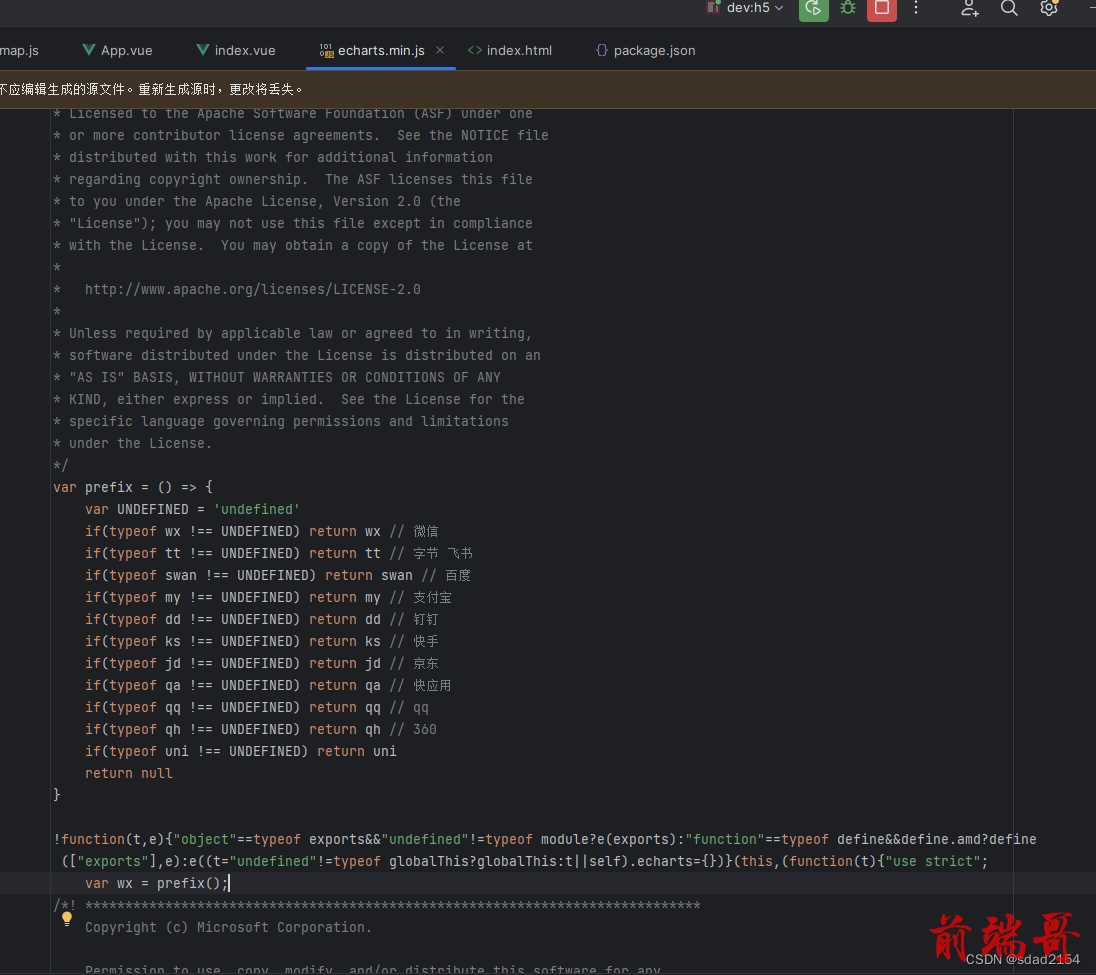Open the More Actions three-dot menu
Image resolution: width=1096 pixels, height=975 pixels.
916,8
